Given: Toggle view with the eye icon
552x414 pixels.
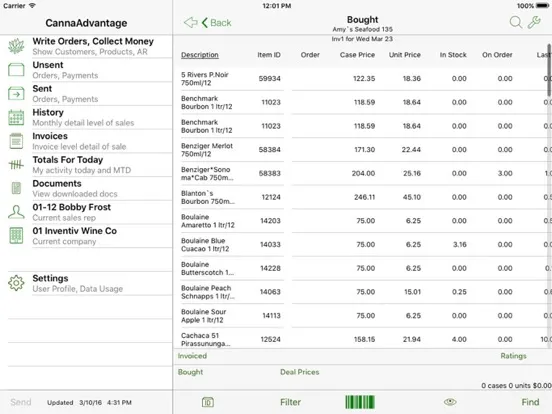Looking at the screenshot, I should (450, 402).
